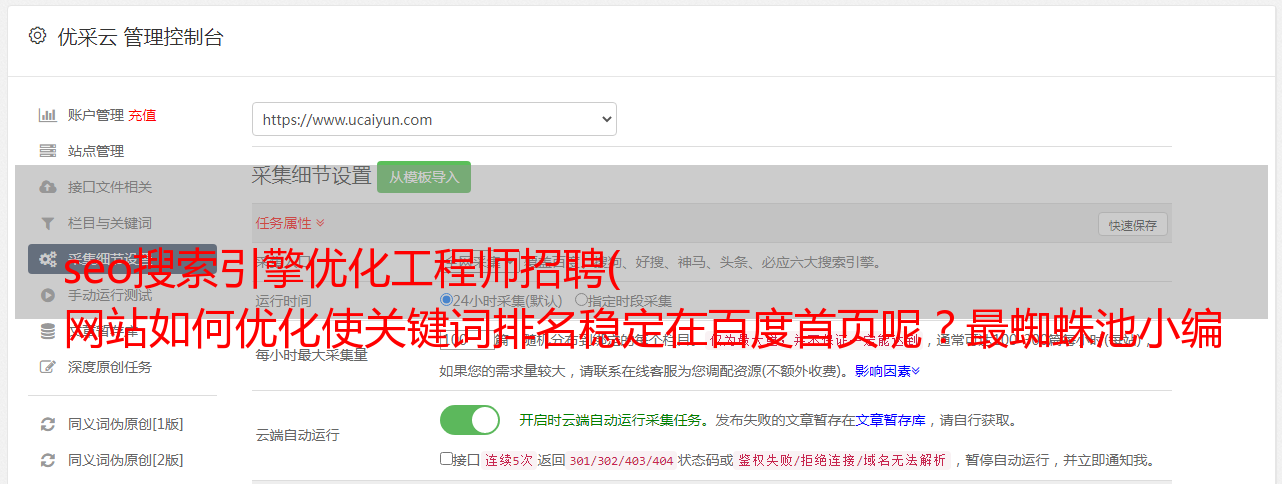Tick the 接口 checkbox

(446, 459)
